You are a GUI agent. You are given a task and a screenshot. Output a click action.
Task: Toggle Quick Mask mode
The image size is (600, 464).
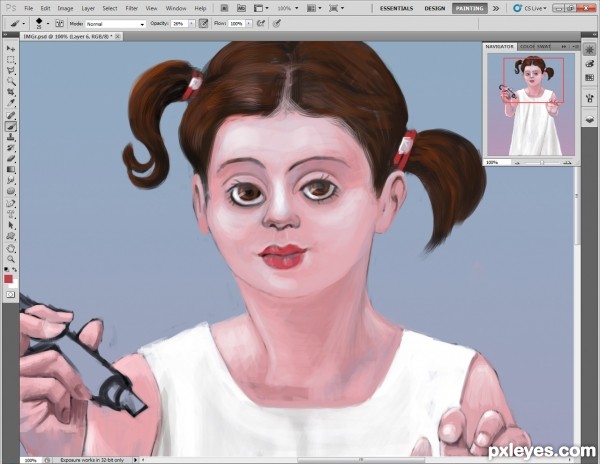11,295
